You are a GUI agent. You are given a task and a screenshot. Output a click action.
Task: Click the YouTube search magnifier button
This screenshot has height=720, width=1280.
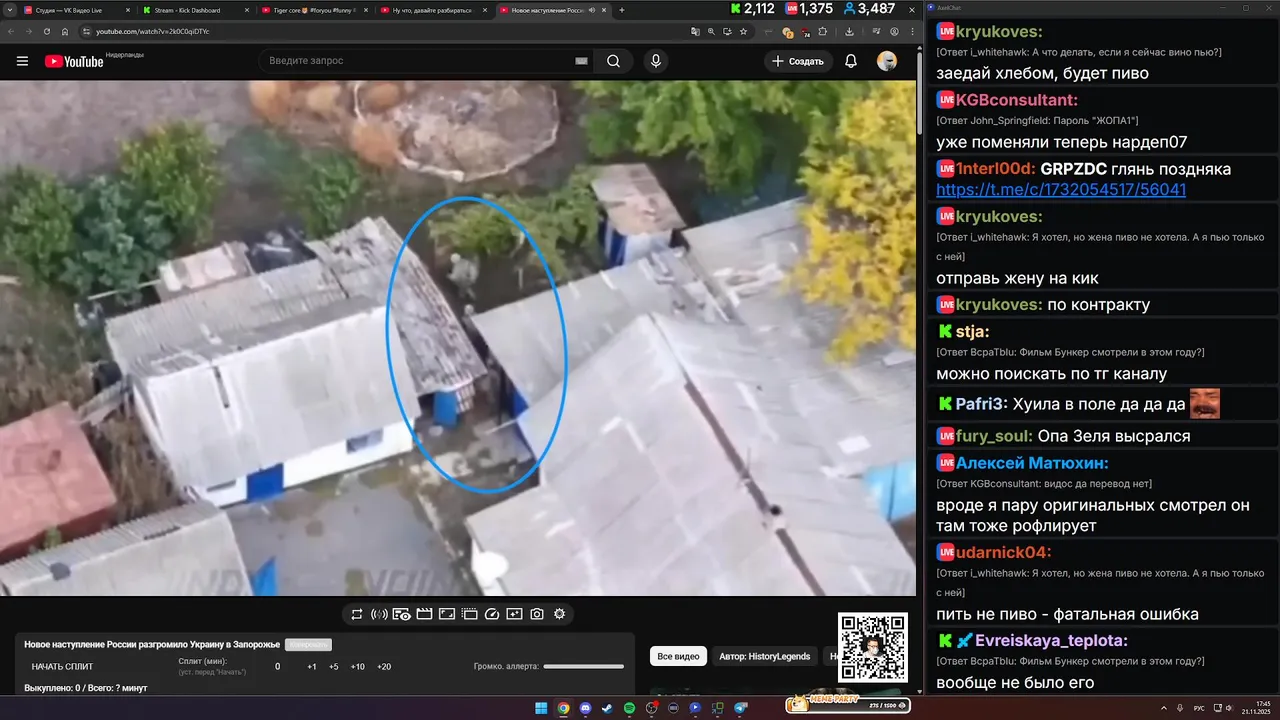point(613,61)
